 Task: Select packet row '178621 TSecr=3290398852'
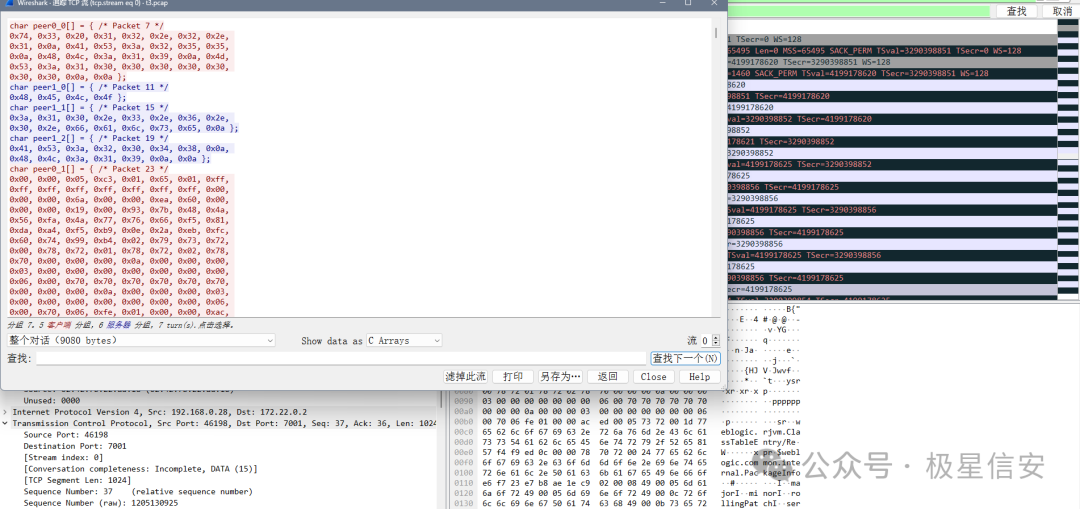click(892, 142)
